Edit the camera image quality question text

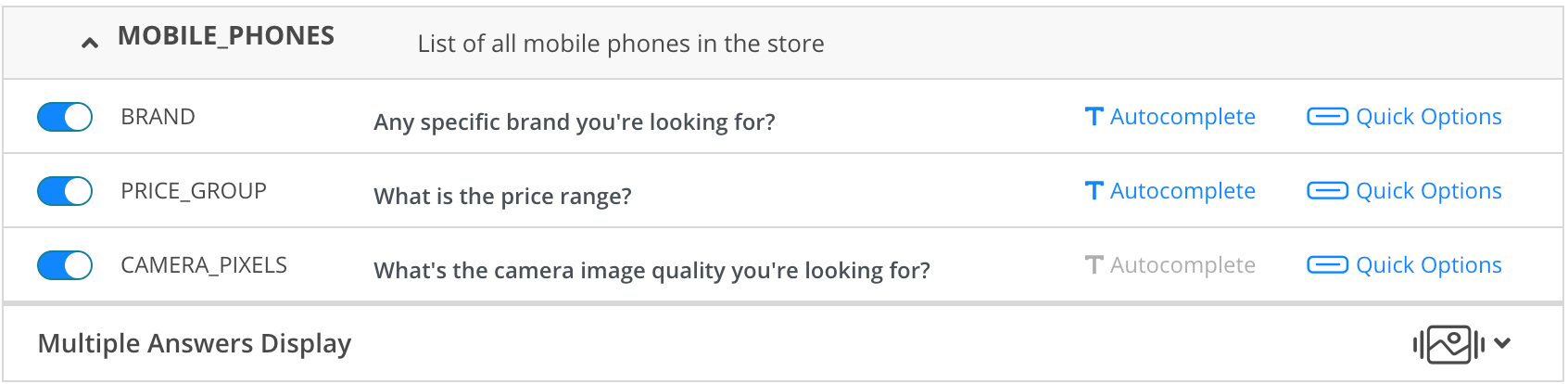coord(651,271)
